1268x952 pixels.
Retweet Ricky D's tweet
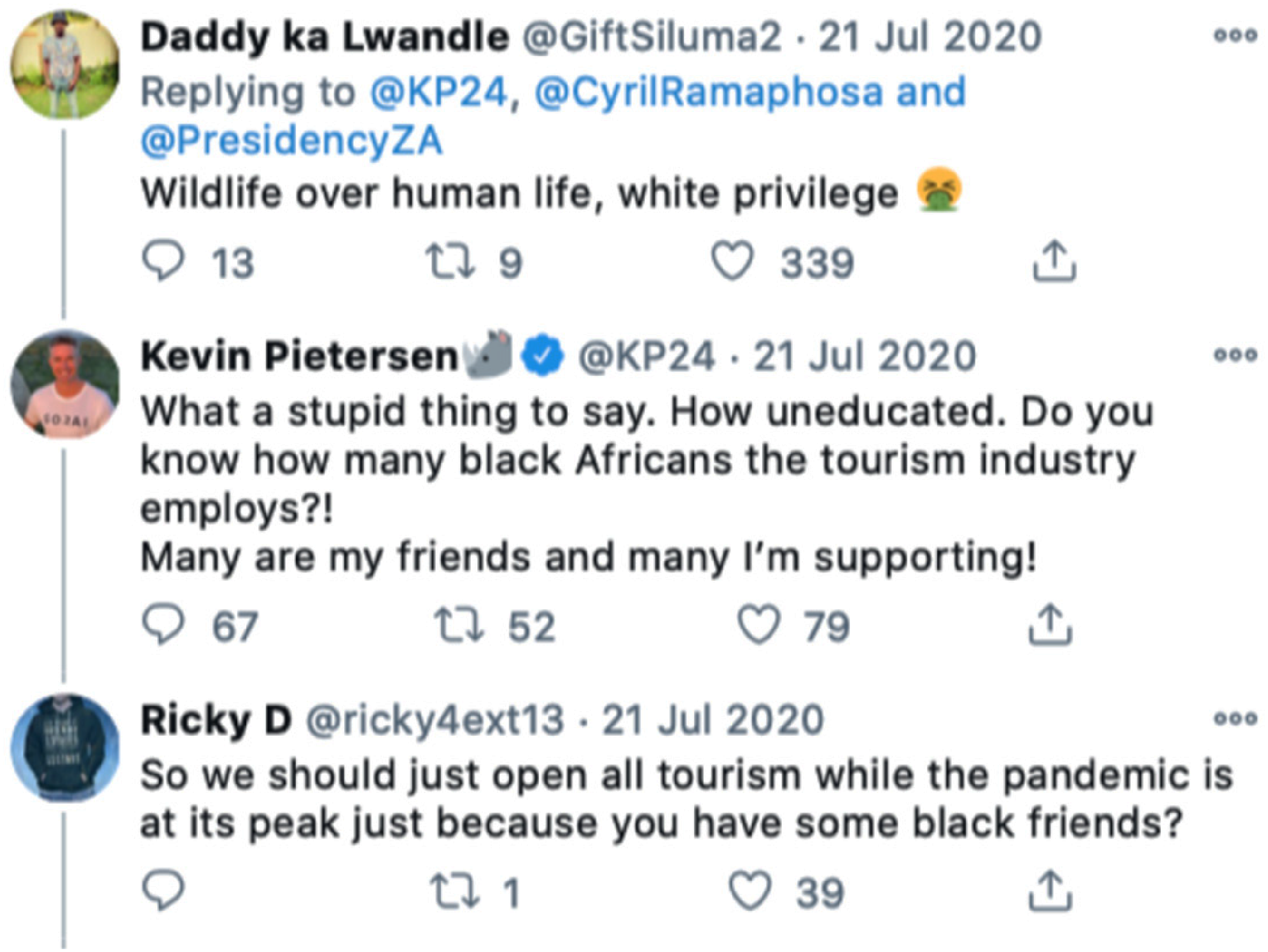click(454, 891)
